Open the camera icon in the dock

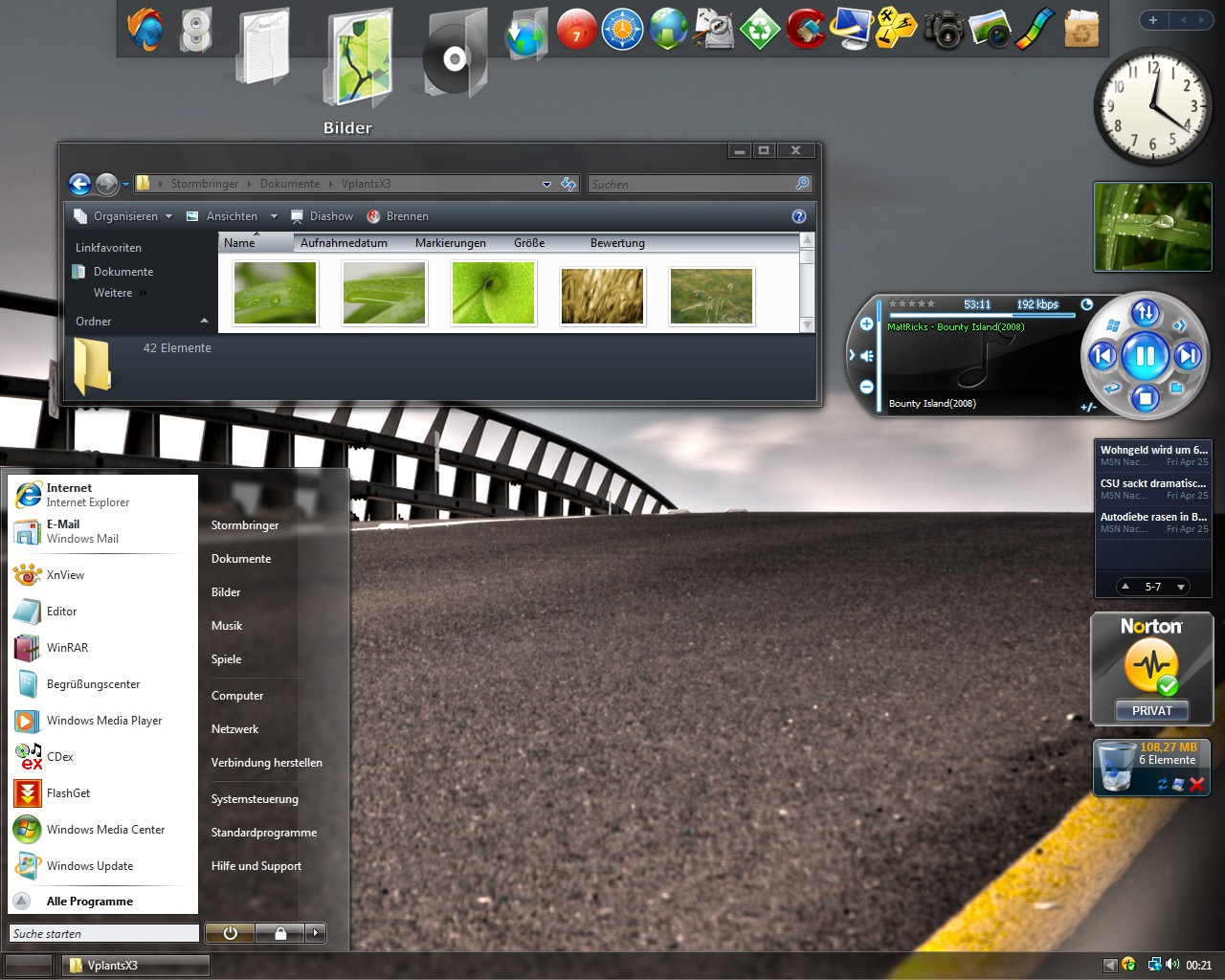(x=944, y=30)
